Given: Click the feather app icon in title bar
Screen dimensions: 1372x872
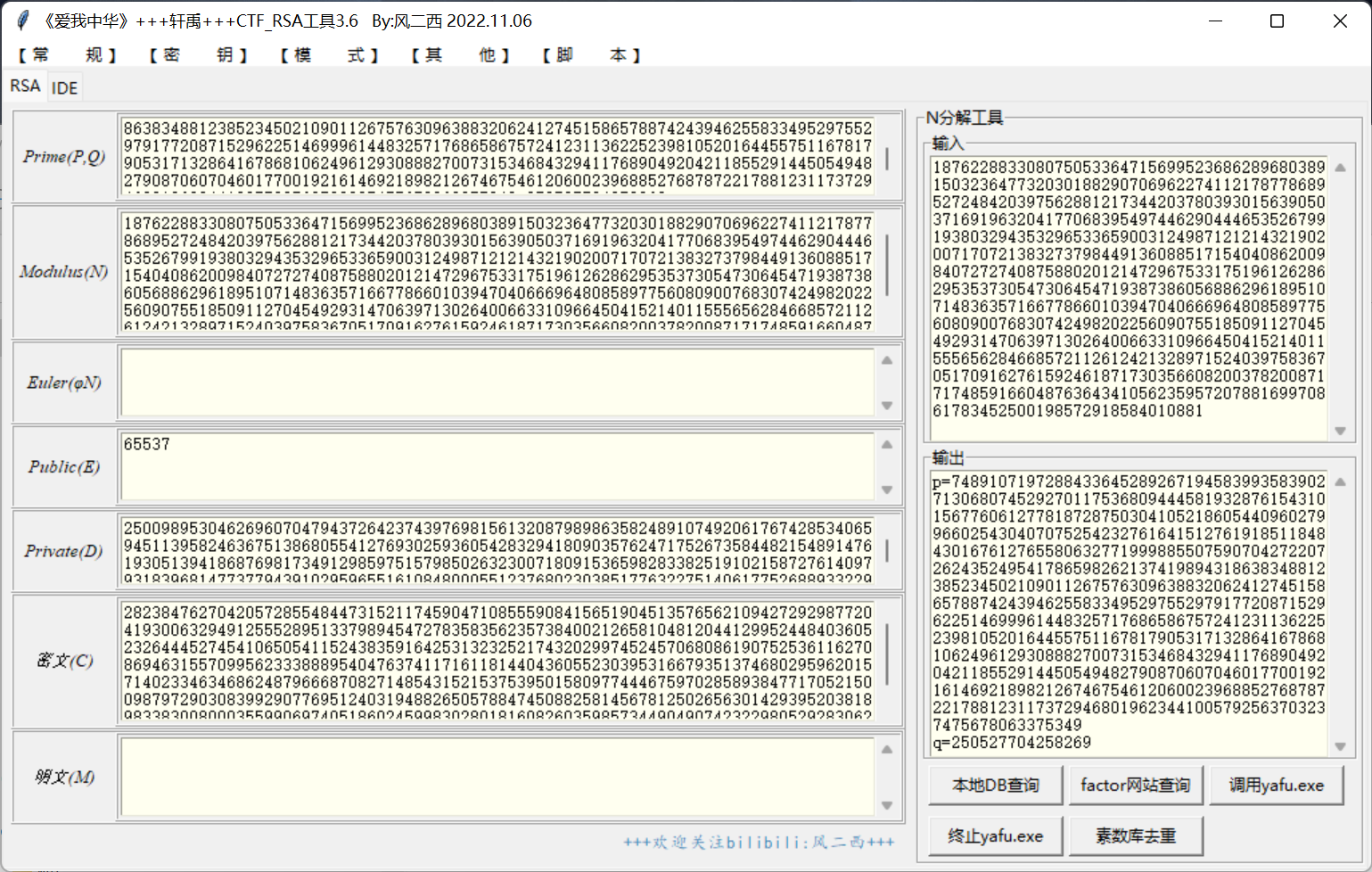Looking at the screenshot, I should click(x=23, y=21).
